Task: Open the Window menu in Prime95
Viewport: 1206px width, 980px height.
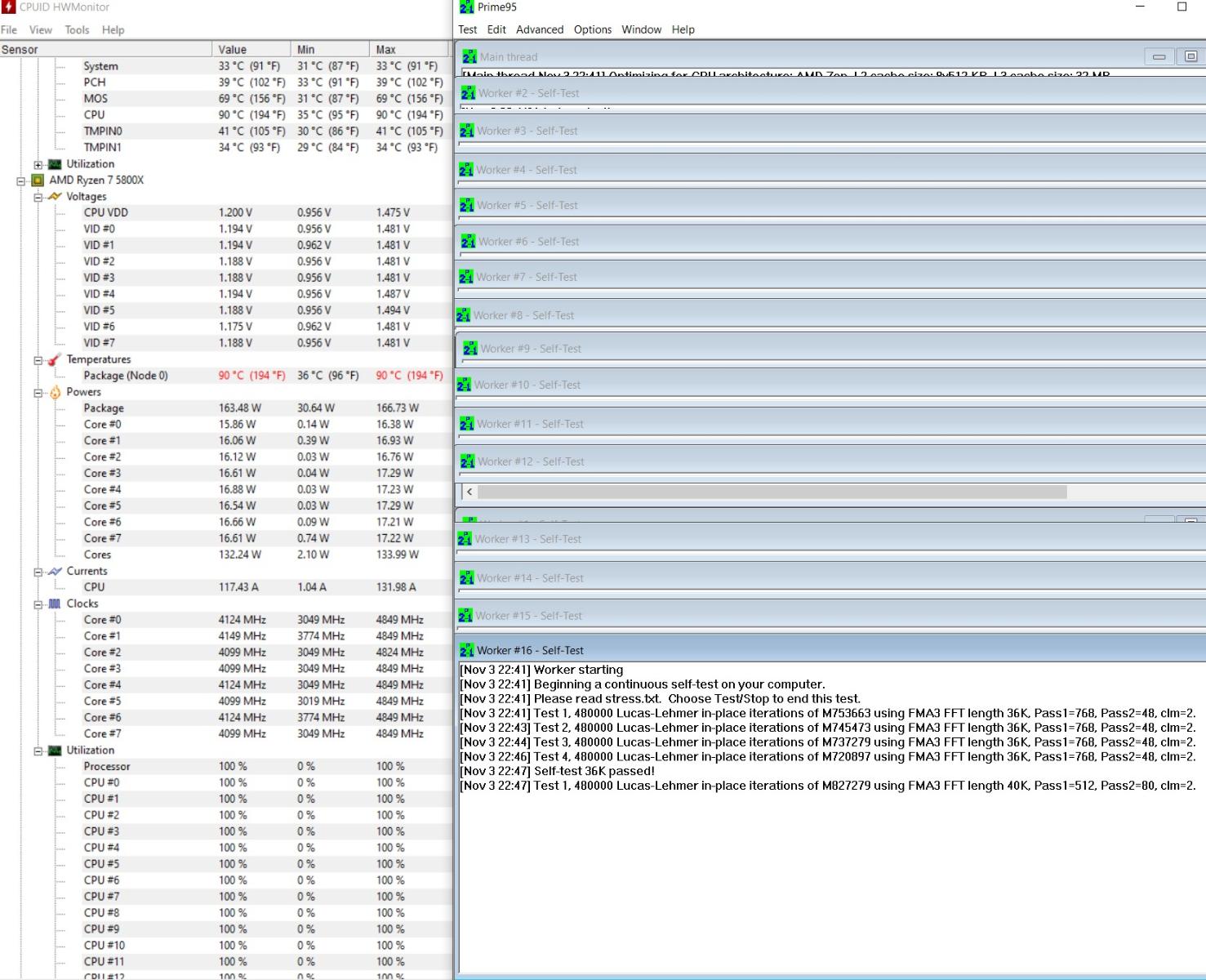Action: [642, 29]
